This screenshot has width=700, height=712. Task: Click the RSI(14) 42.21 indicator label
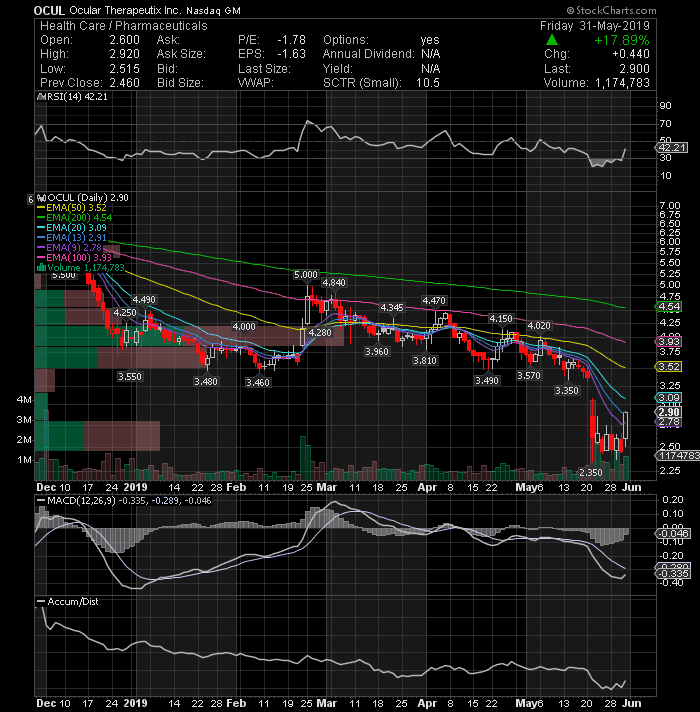click(73, 97)
